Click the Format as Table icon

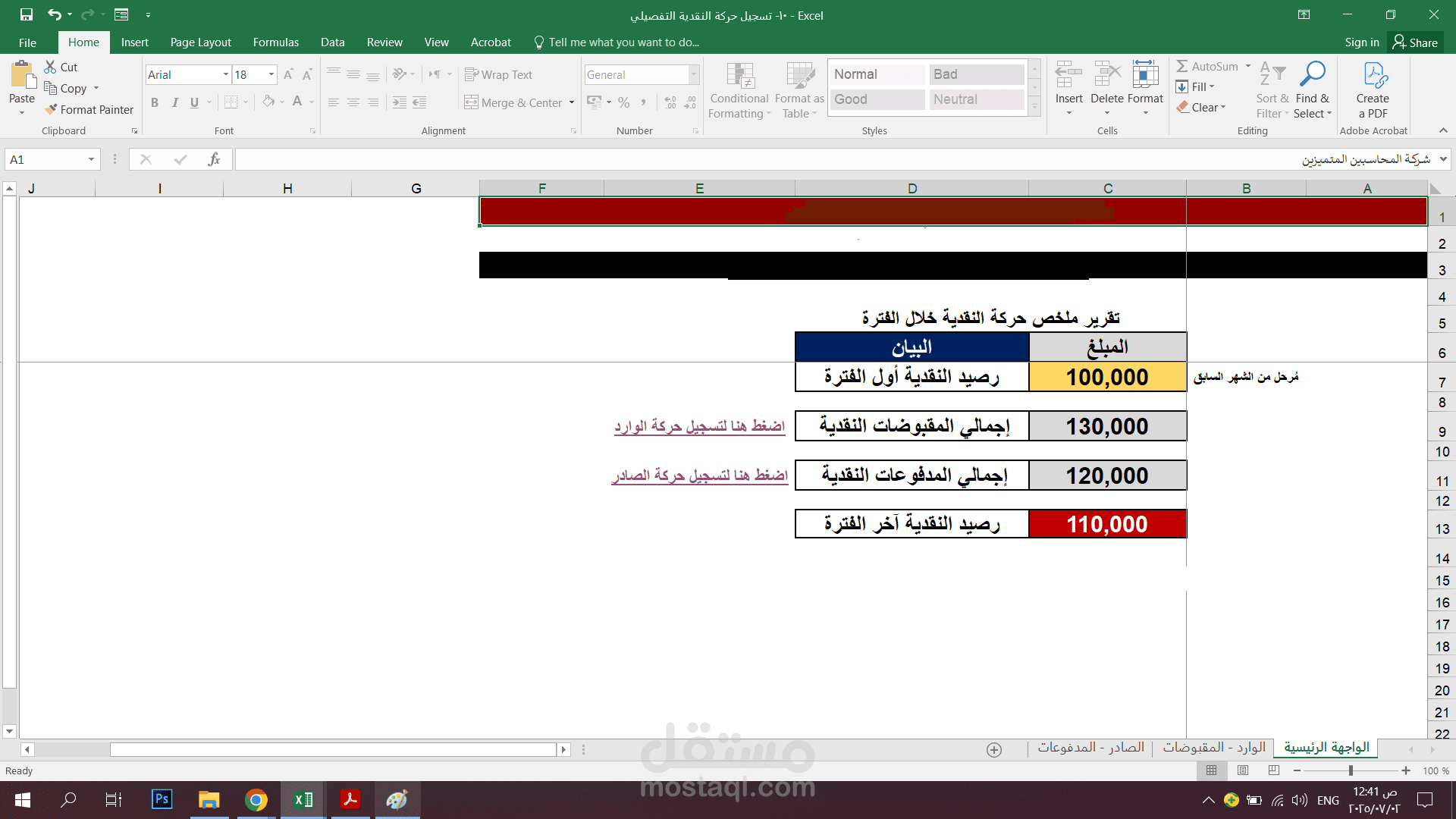point(799,76)
